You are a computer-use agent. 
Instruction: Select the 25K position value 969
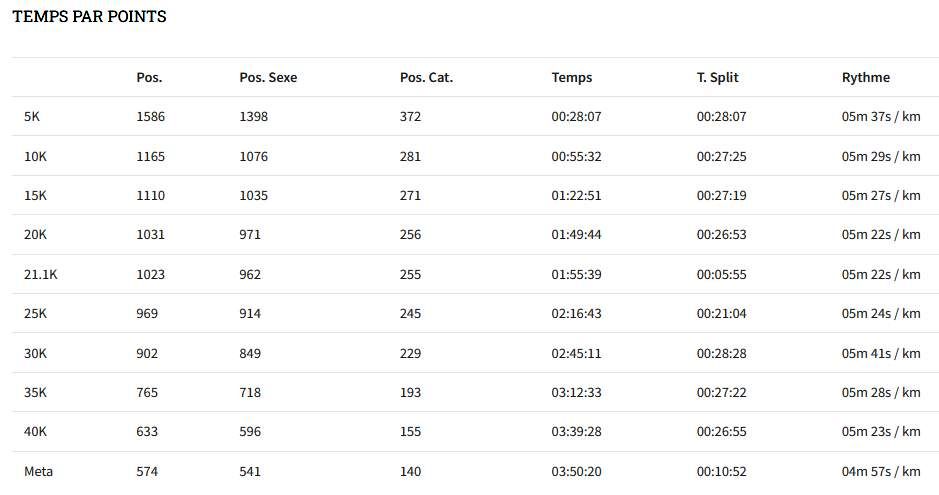pos(147,314)
